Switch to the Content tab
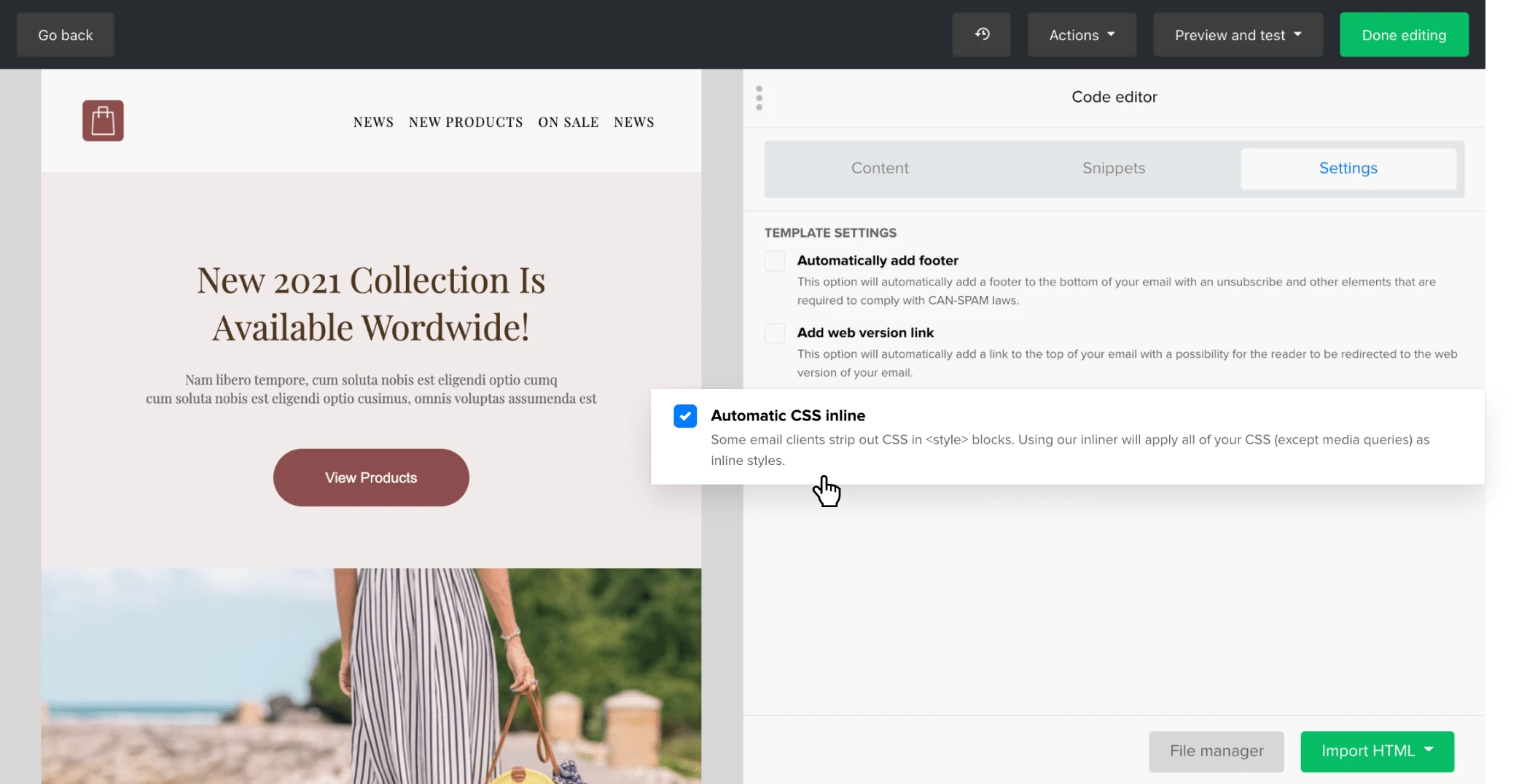The image size is (1519, 784). pyautogui.click(x=880, y=168)
